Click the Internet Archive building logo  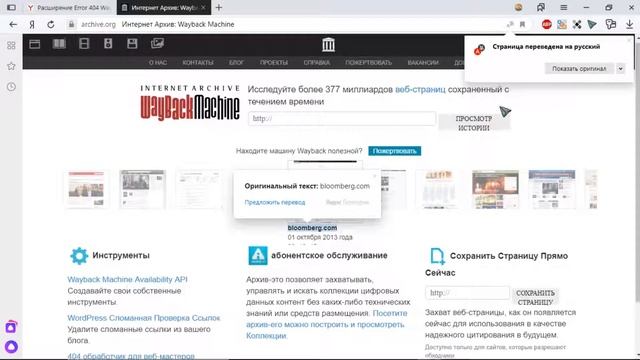point(328,44)
